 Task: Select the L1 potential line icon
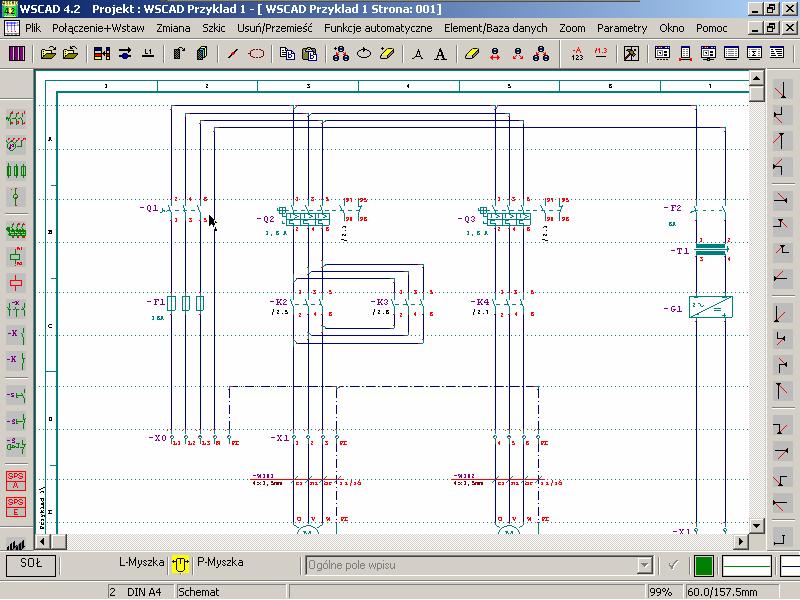pyautogui.click(x=148, y=53)
